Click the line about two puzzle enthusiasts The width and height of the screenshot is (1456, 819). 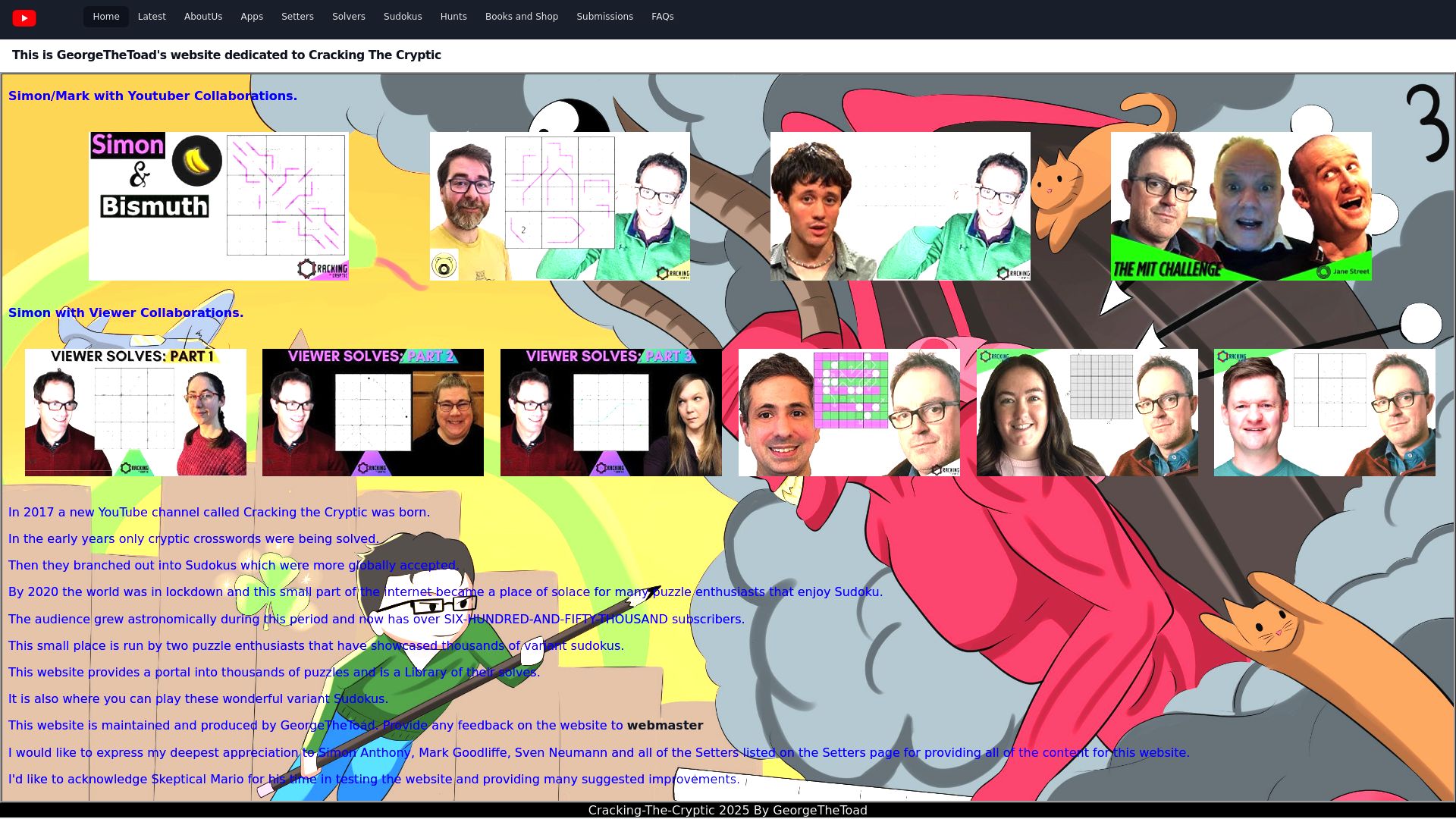316,646
